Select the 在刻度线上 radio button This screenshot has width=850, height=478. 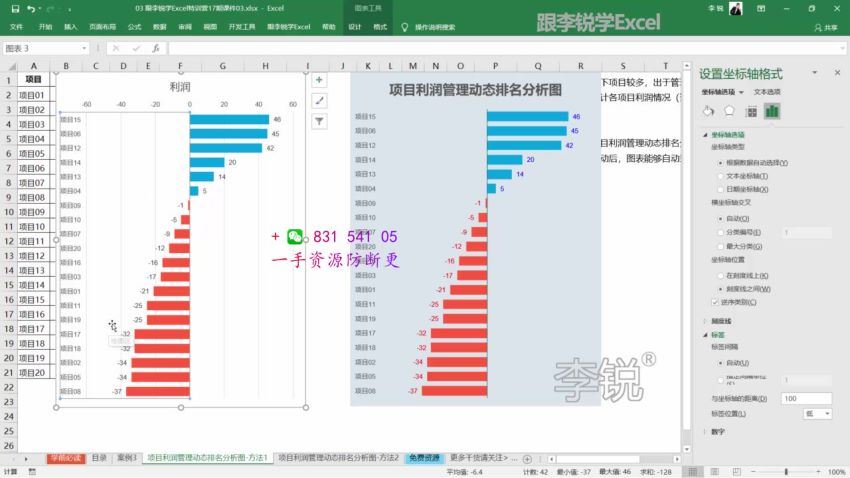click(x=720, y=276)
